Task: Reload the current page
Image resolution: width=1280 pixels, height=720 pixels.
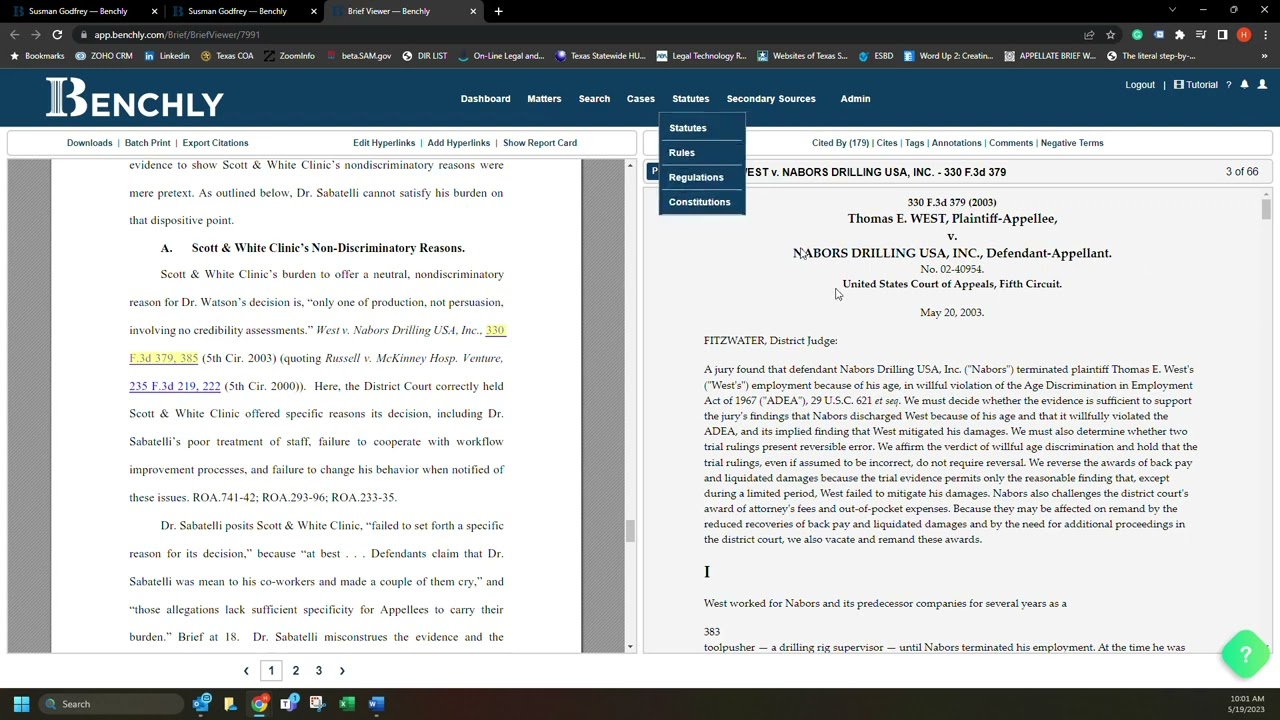Action: coord(57,35)
